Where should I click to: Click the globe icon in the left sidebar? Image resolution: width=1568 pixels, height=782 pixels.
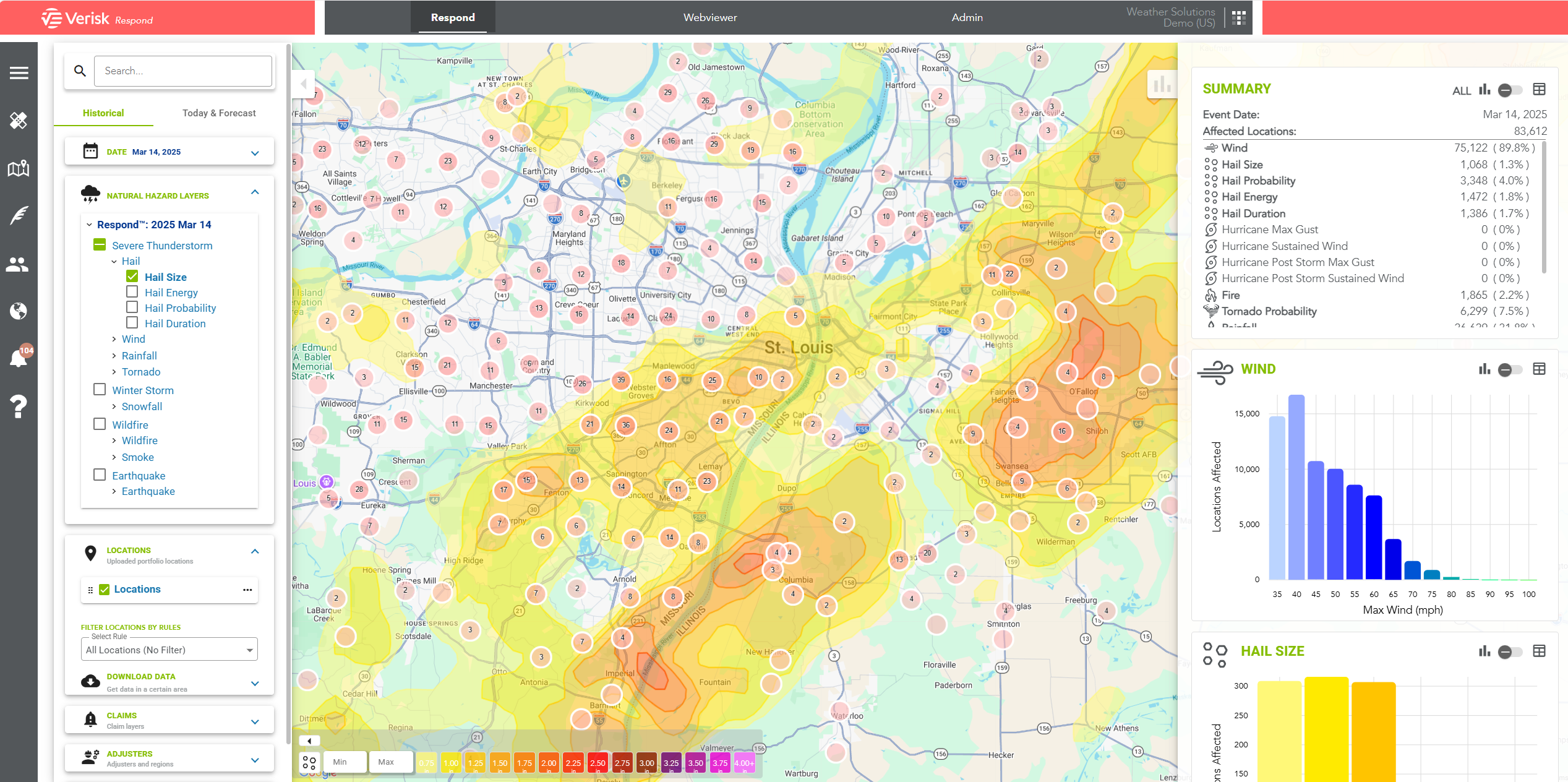coord(19,312)
